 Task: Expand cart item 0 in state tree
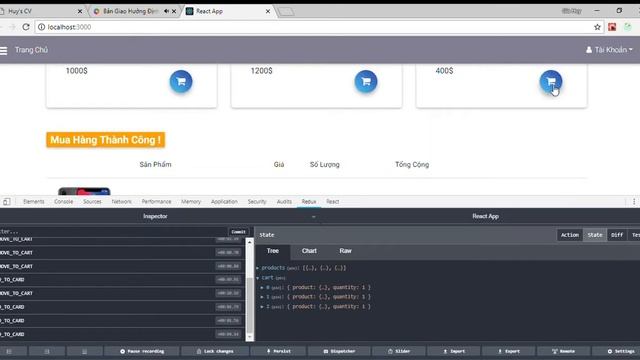pos(262,287)
